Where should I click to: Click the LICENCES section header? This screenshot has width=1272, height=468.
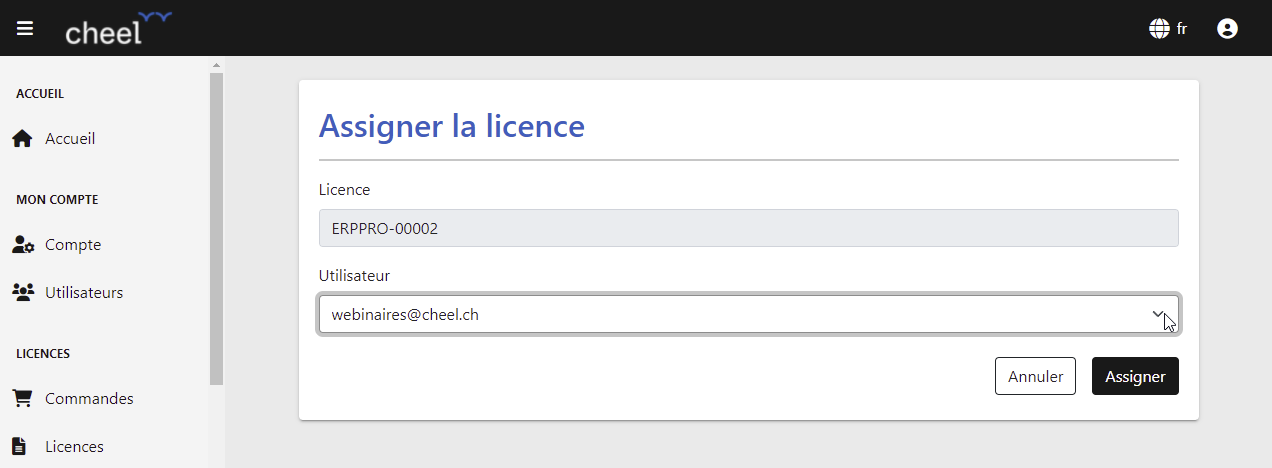click(43, 354)
